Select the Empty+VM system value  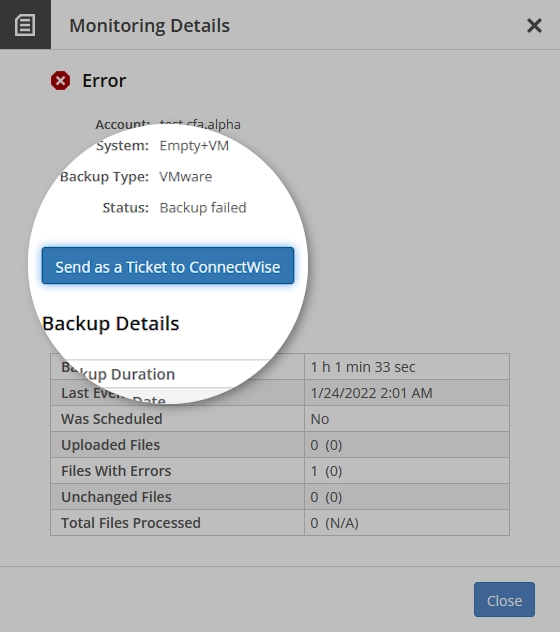[194, 146]
